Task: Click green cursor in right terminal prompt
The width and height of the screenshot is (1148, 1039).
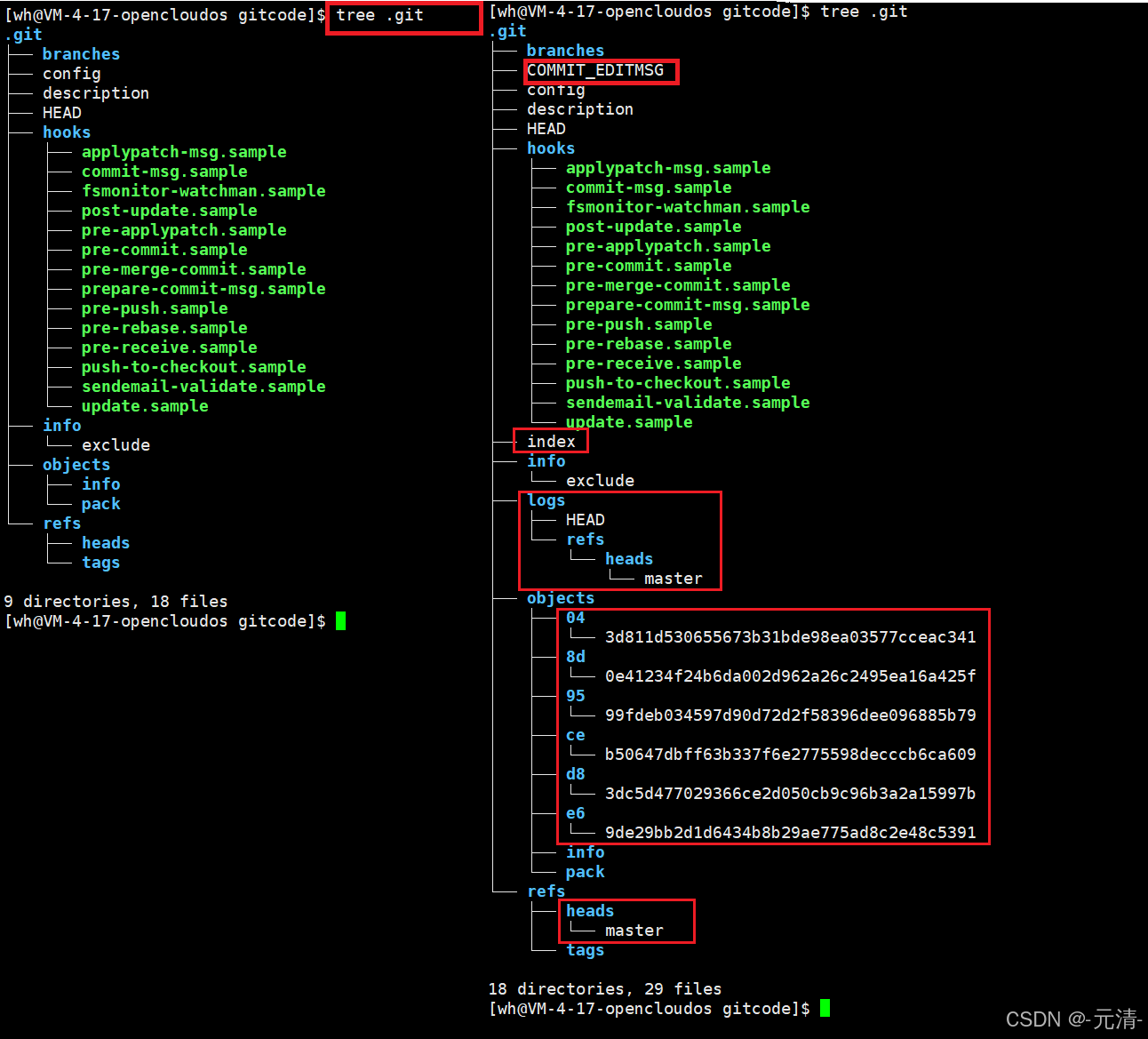Action: (825, 1009)
